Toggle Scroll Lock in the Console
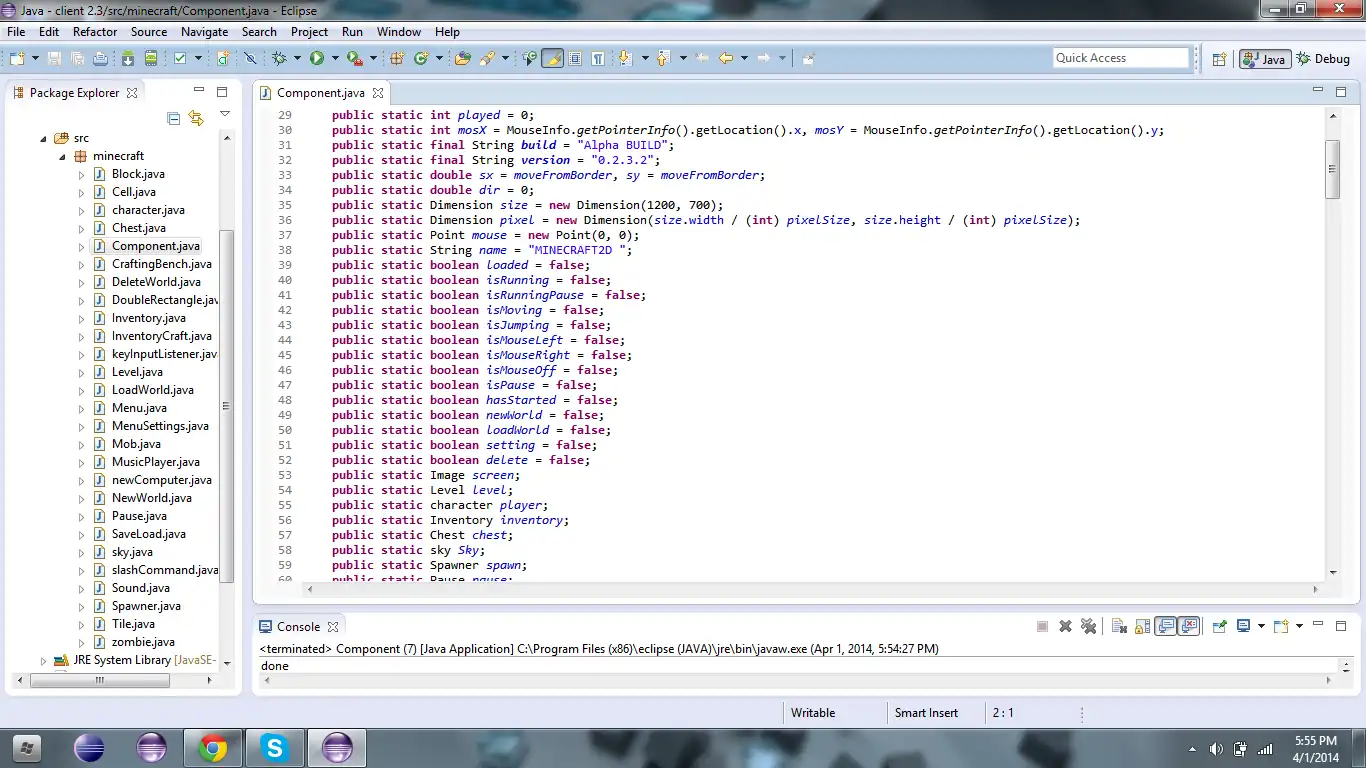Image resolution: width=1366 pixels, height=768 pixels. click(1142, 627)
